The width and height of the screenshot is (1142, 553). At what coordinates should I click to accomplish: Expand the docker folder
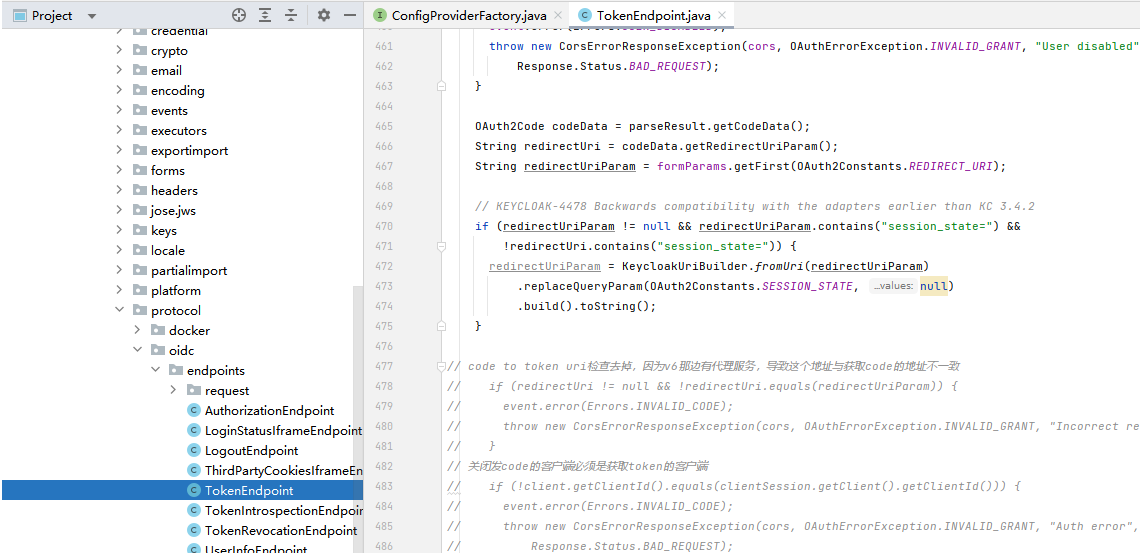(137, 330)
